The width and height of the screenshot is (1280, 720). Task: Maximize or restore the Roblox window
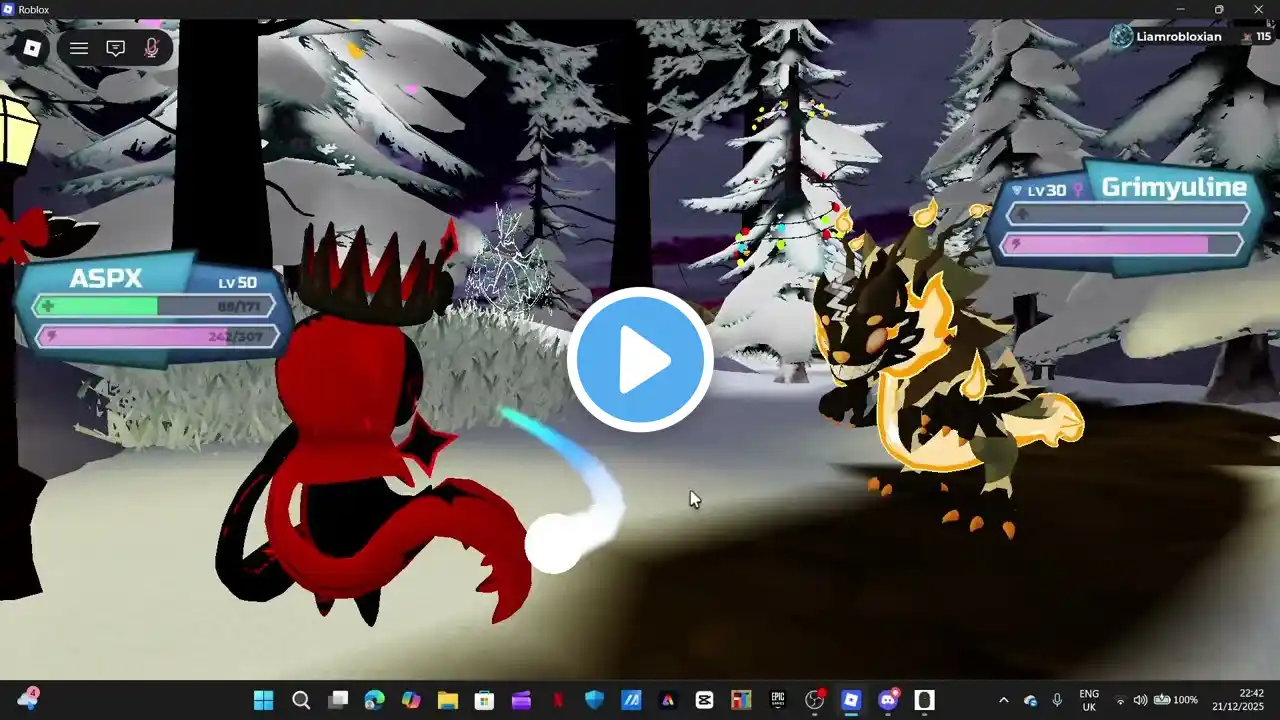coord(1219,9)
